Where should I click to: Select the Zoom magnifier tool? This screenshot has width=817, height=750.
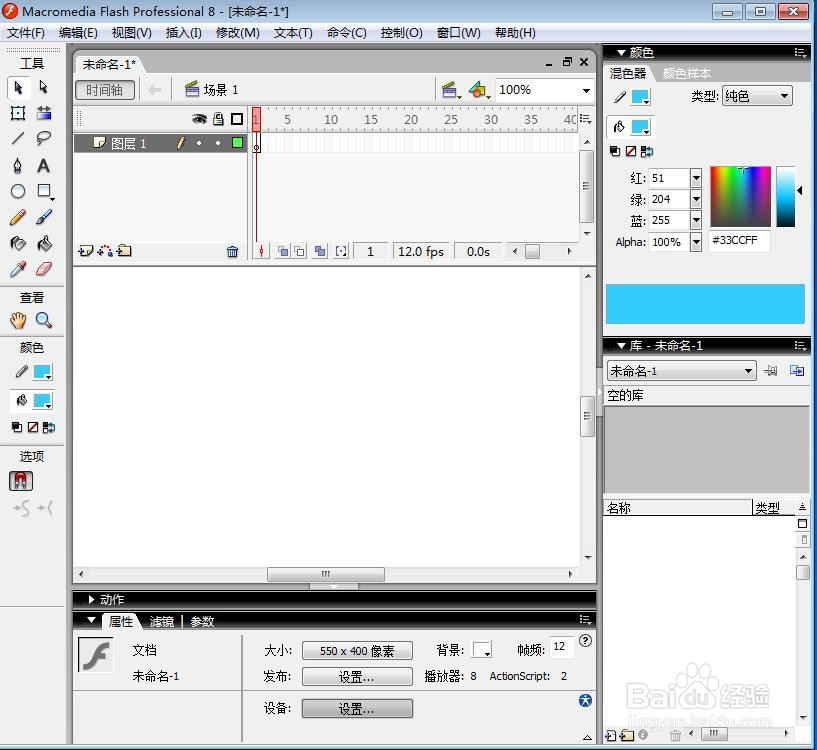click(x=44, y=320)
